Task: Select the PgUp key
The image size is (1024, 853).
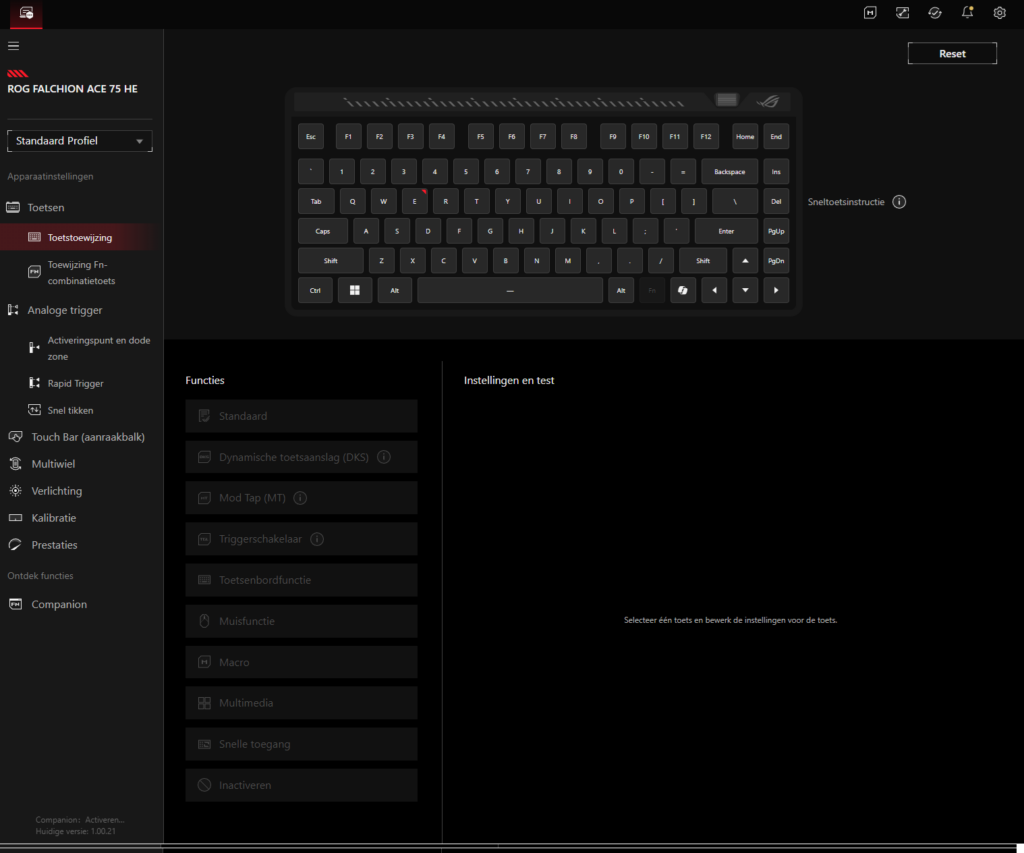Action: click(776, 231)
